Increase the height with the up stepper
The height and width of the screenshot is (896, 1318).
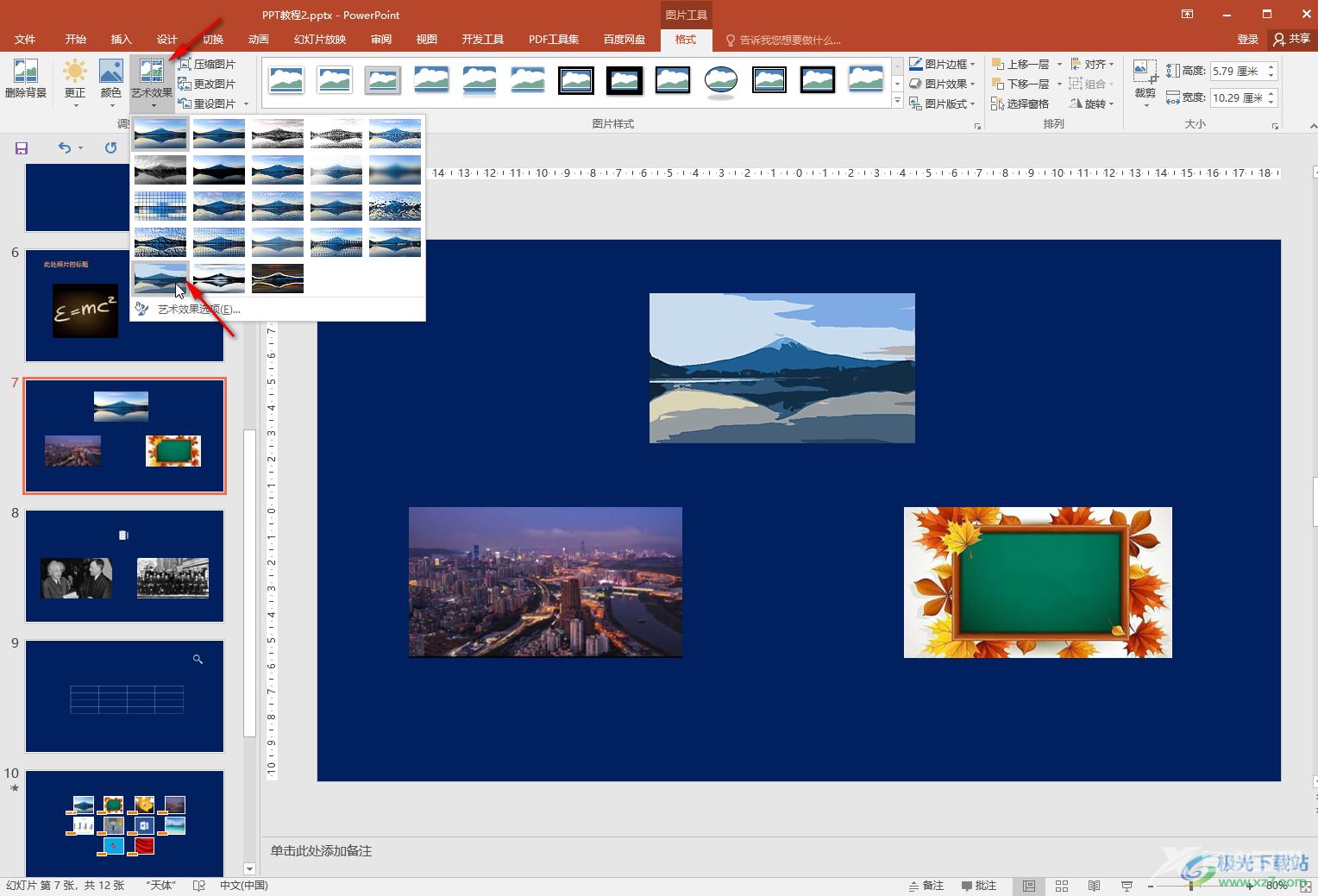1271,66
